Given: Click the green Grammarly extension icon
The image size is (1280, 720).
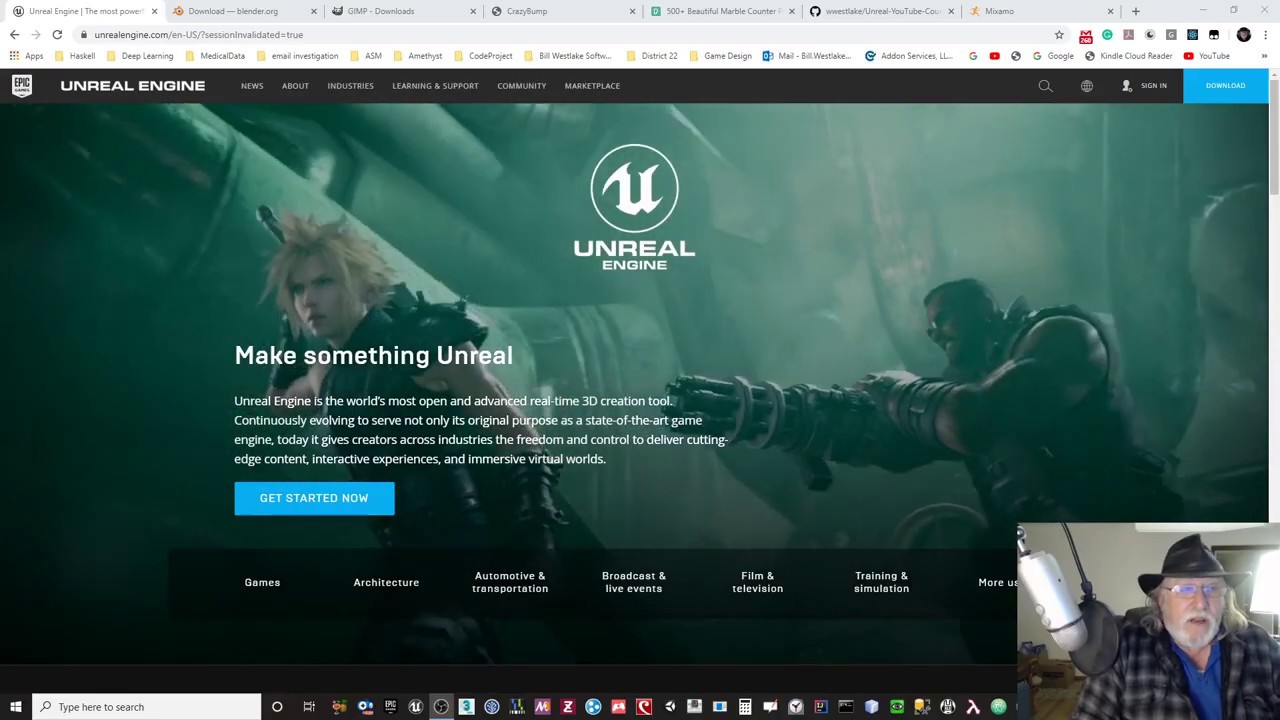Looking at the screenshot, I should [x=1107, y=35].
